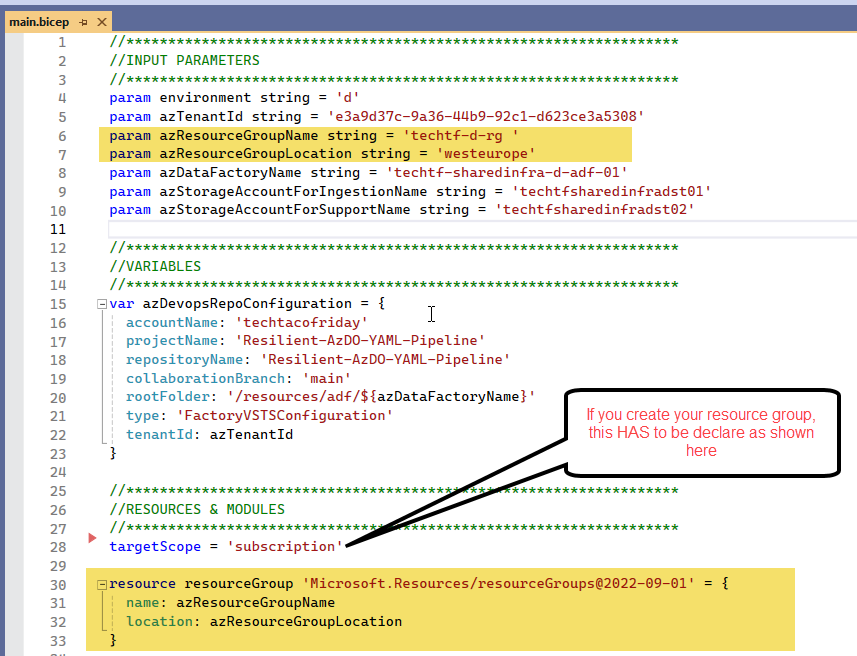Click line number 11 in the gutter
The image size is (857, 656).
pyautogui.click(x=58, y=229)
